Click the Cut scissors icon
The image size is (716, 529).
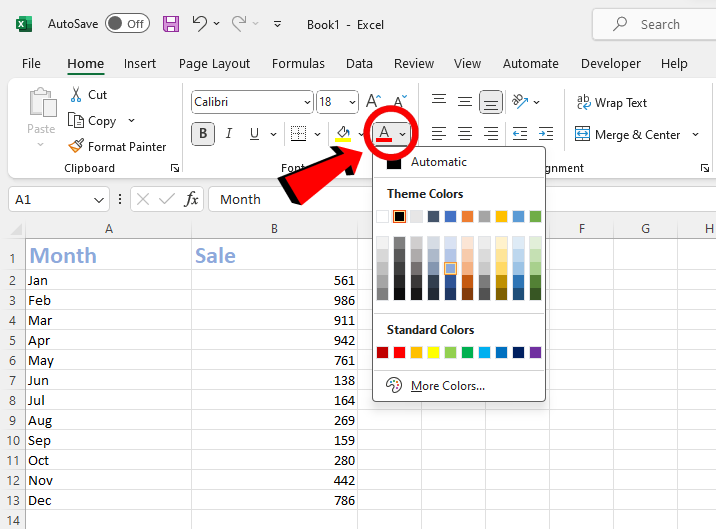coord(76,94)
